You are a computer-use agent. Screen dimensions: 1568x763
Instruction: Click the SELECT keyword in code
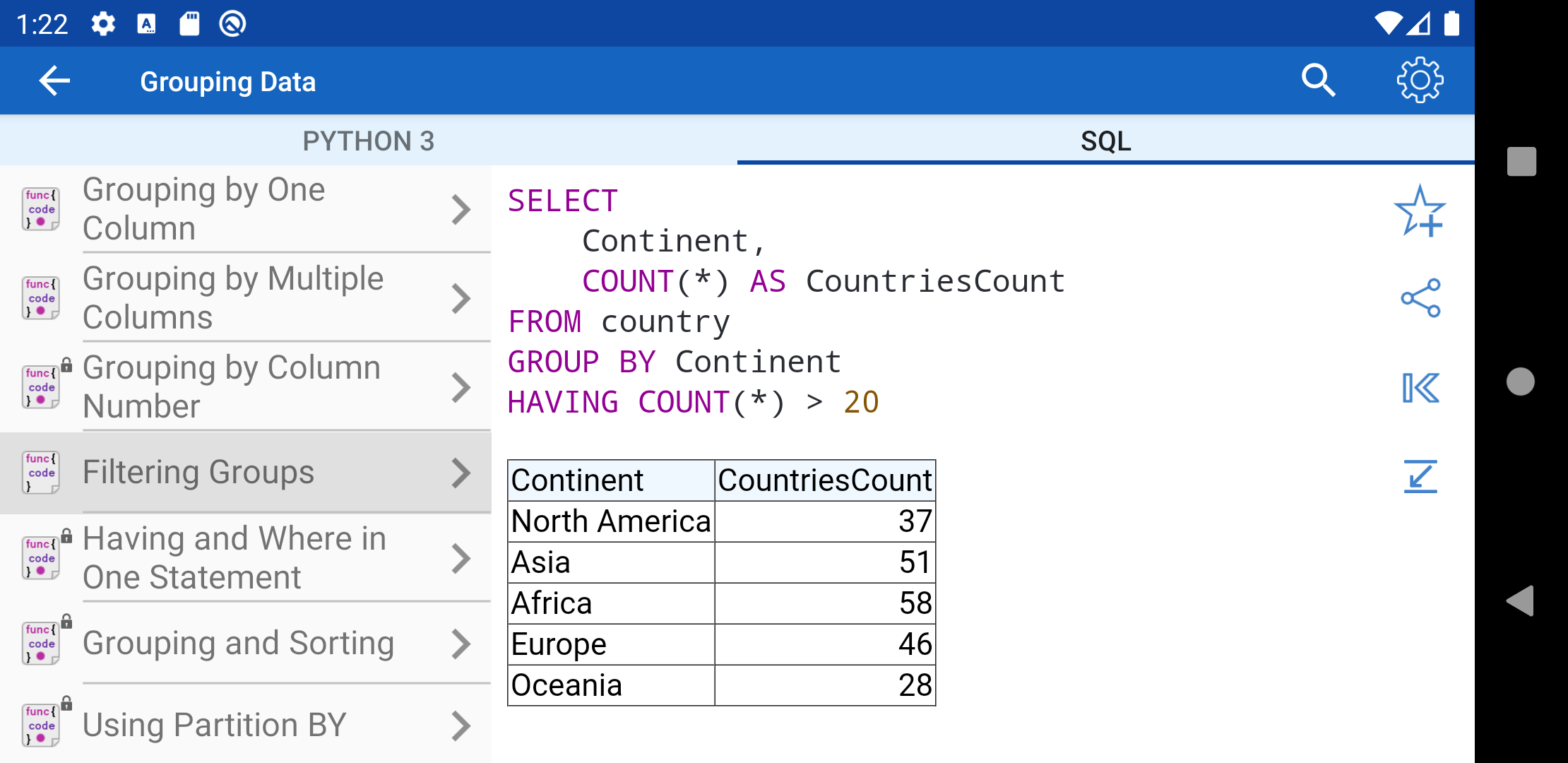click(563, 201)
